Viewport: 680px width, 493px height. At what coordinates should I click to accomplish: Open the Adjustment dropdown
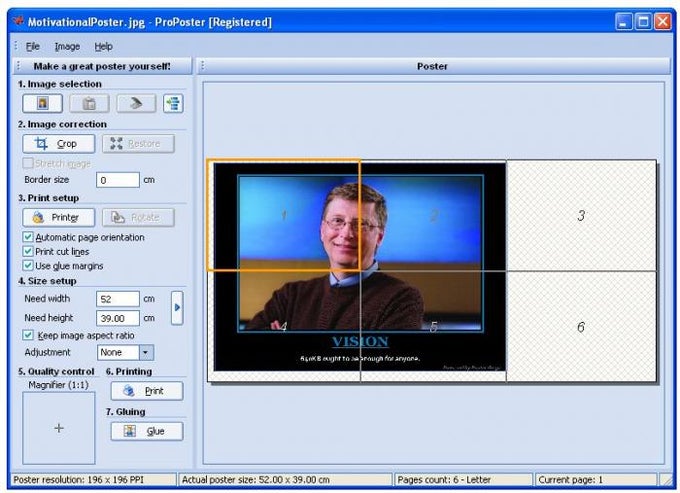pyautogui.click(x=146, y=353)
